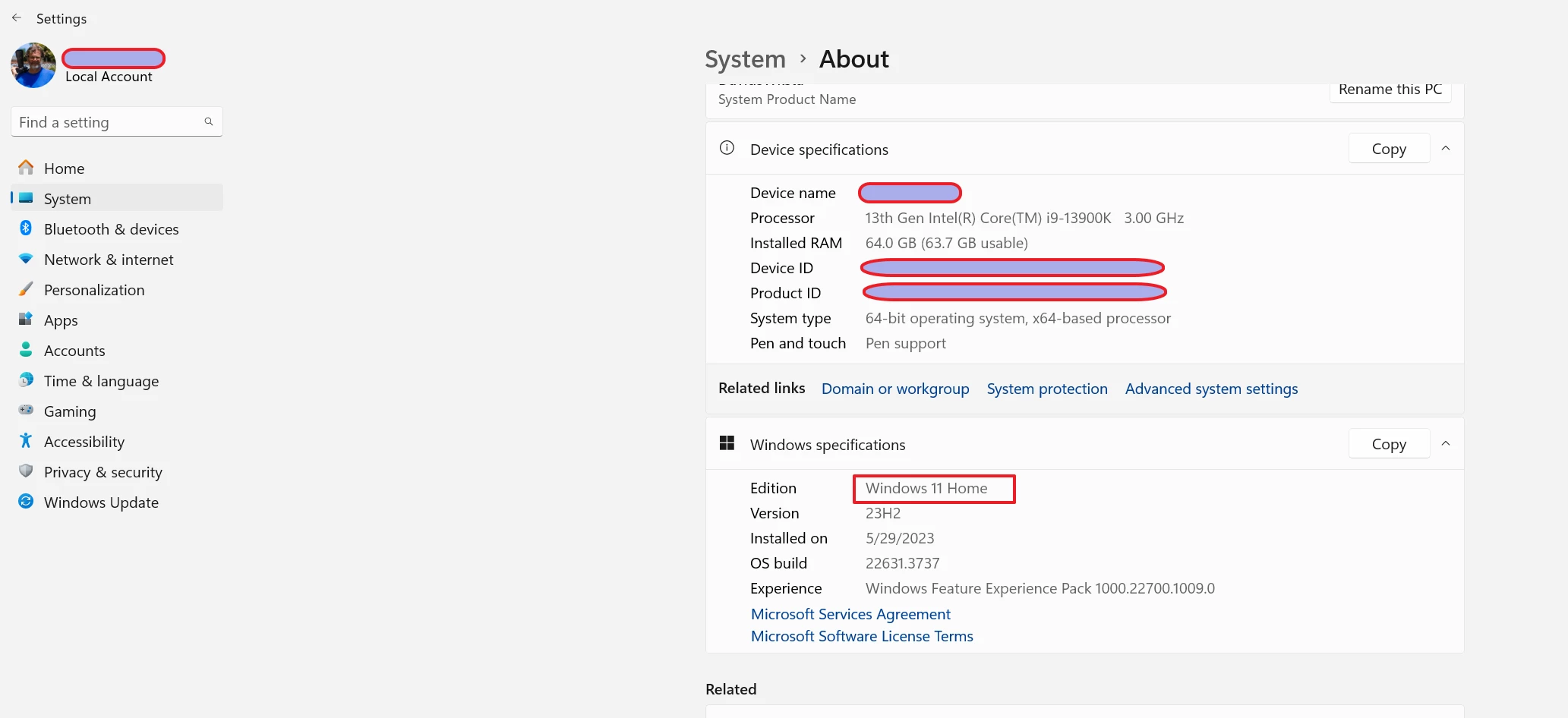Open the Home settings page
The width and height of the screenshot is (1568, 718).
[117, 168]
